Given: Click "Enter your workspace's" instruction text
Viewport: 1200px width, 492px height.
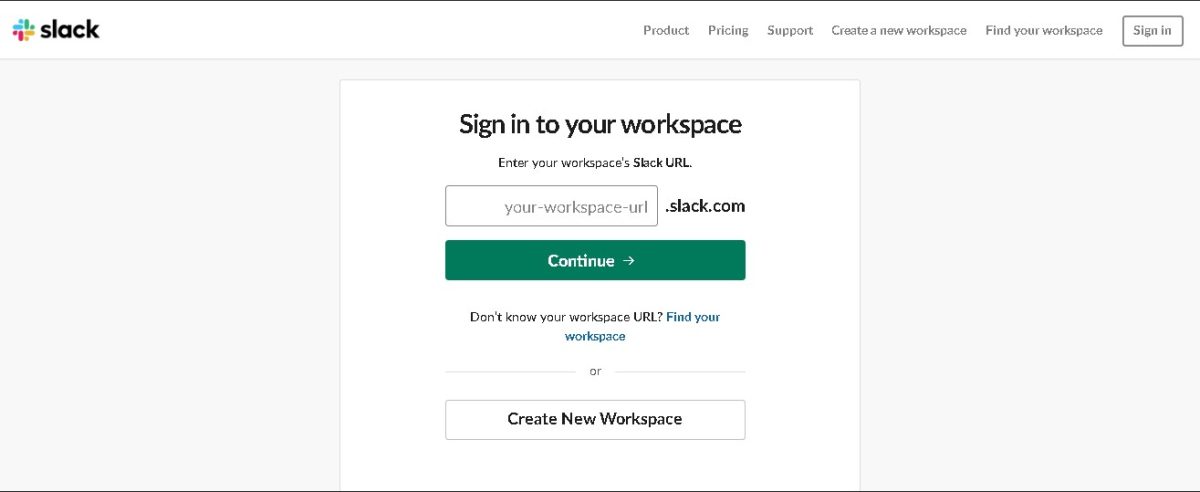Looking at the screenshot, I should pyautogui.click(x=564, y=162).
